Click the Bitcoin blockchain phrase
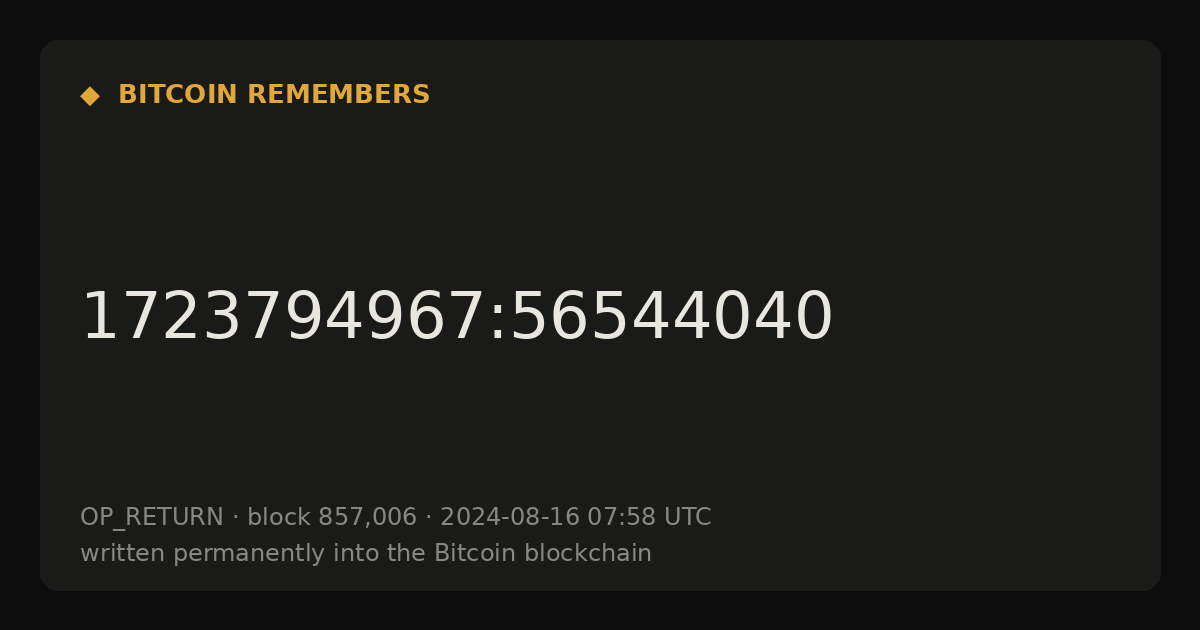The image size is (1200, 630). click(543, 553)
